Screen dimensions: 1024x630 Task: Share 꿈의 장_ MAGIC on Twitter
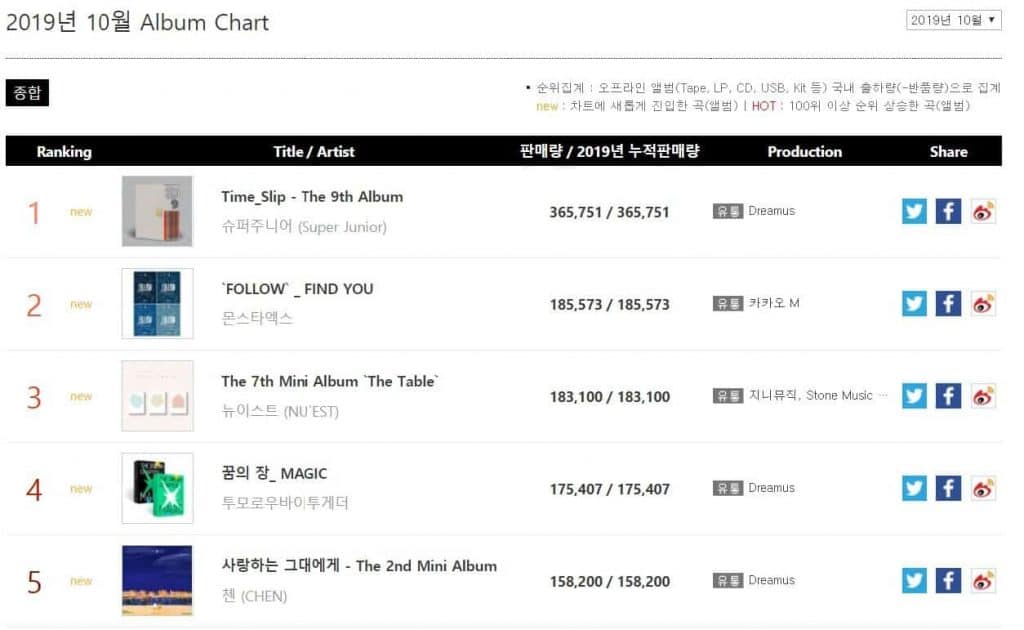[914, 488]
